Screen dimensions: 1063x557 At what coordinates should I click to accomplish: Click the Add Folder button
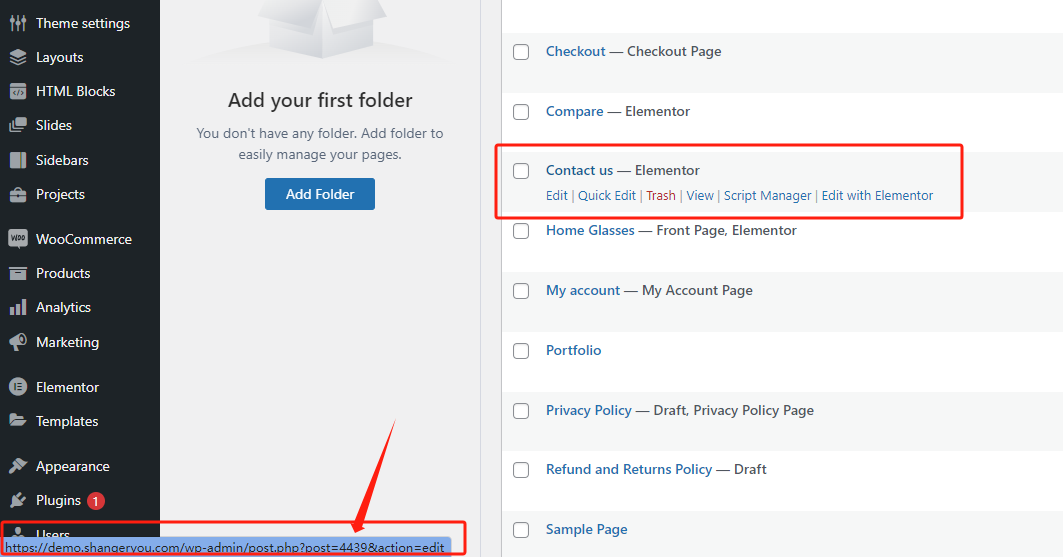tap(320, 194)
